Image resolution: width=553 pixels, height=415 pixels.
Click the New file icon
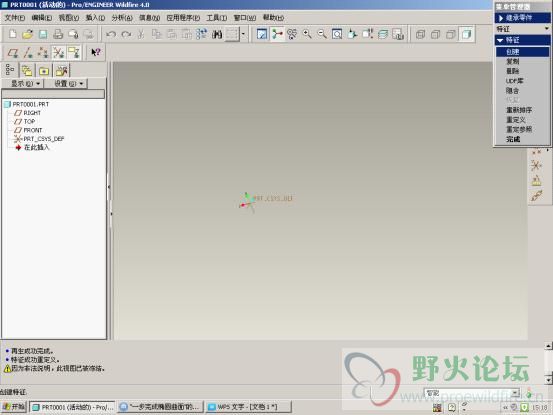click(13, 34)
